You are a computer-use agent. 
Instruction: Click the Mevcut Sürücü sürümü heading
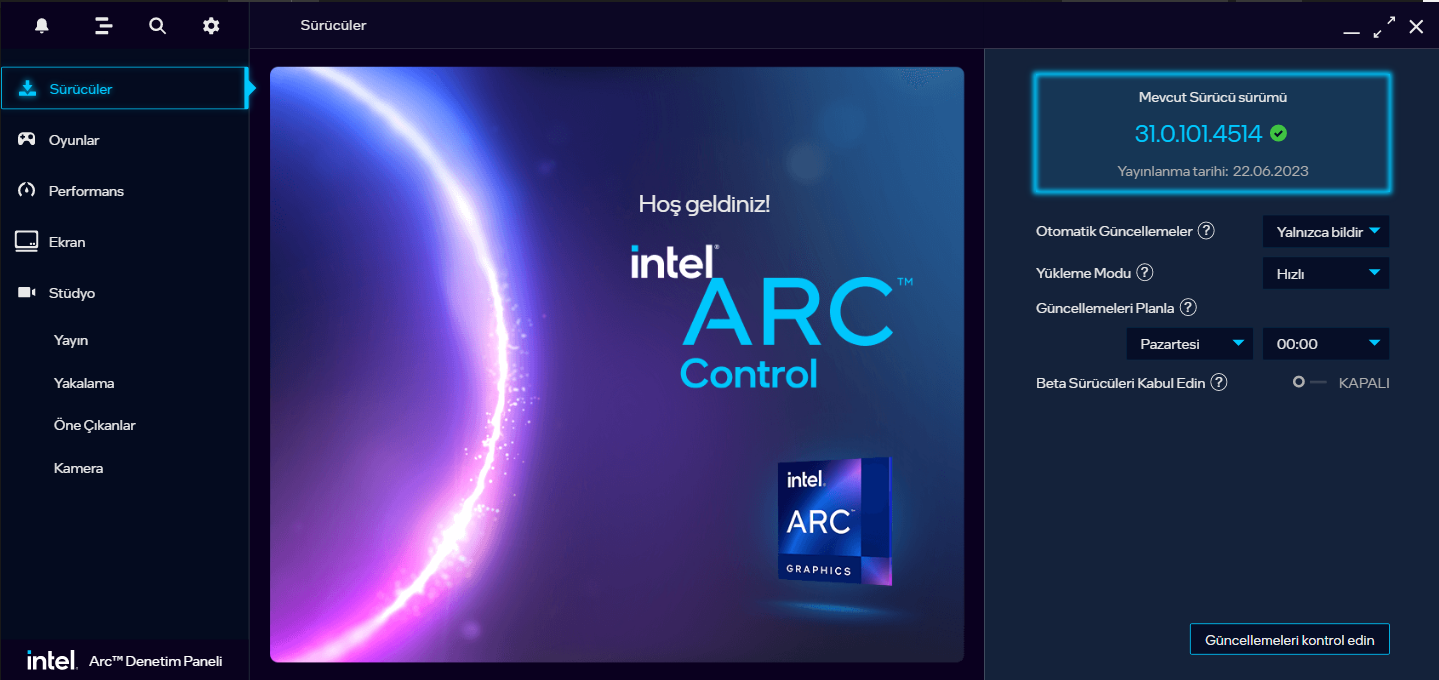[1212, 98]
